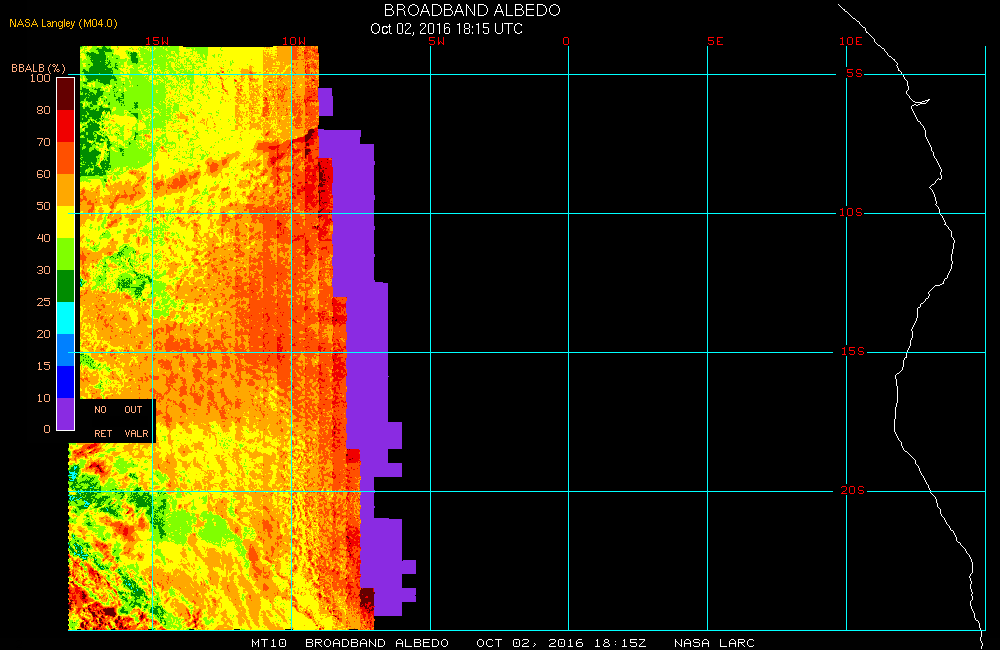Select the dark blue 10-15% colorbar swatch

coord(65,381)
